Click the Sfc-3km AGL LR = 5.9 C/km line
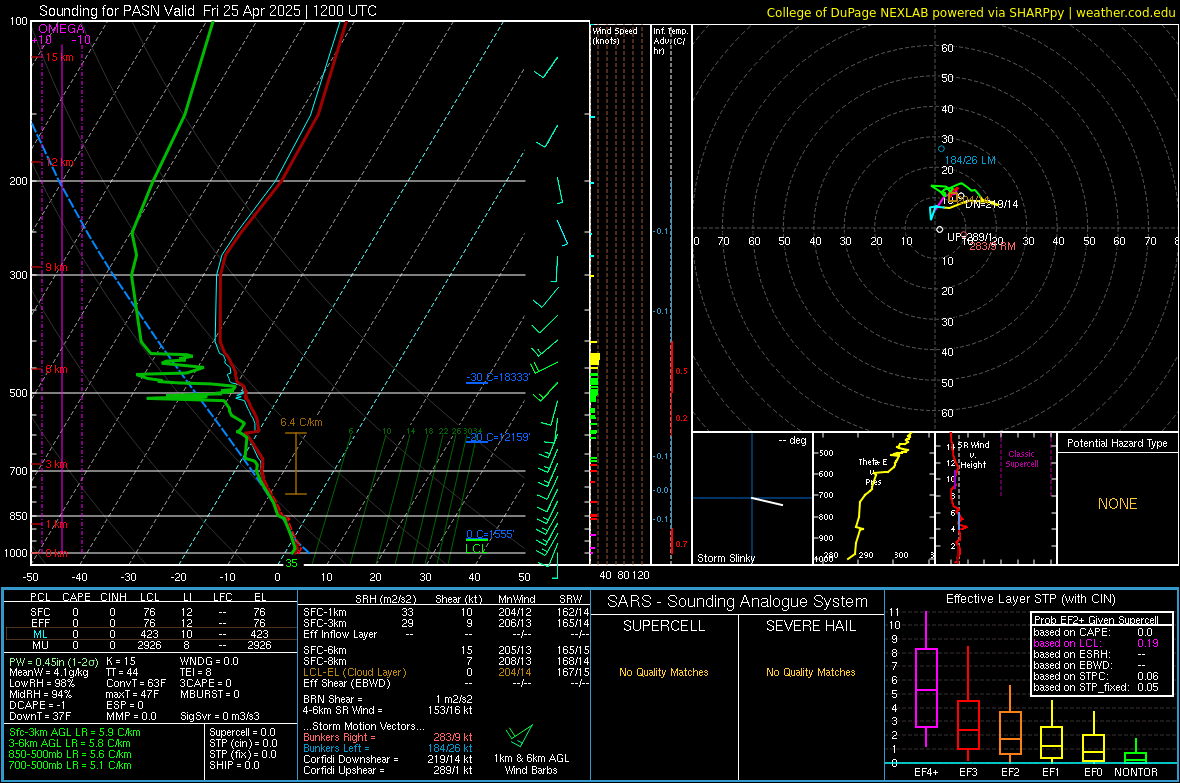Screen dimensions: 1180x783 (75, 732)
